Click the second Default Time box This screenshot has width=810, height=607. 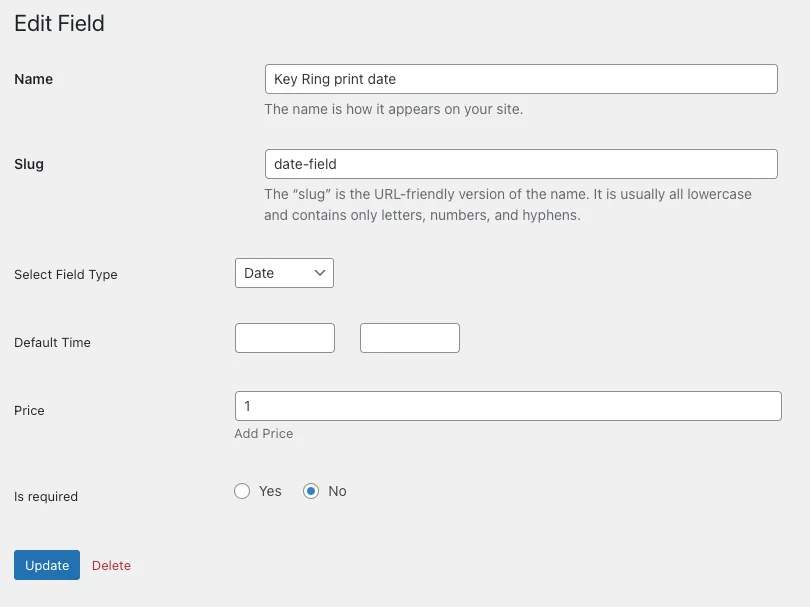click(410, 338)
